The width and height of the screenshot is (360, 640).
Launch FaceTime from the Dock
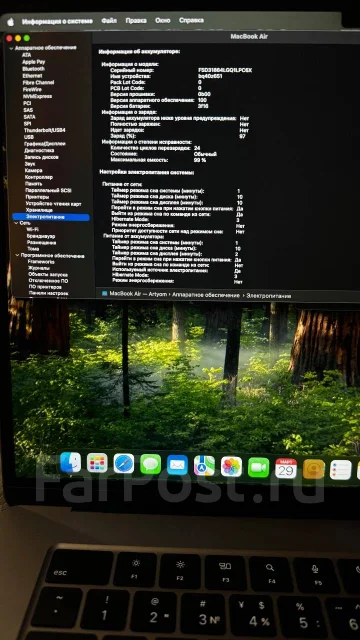pyautogui.click(x=259, y=468)
